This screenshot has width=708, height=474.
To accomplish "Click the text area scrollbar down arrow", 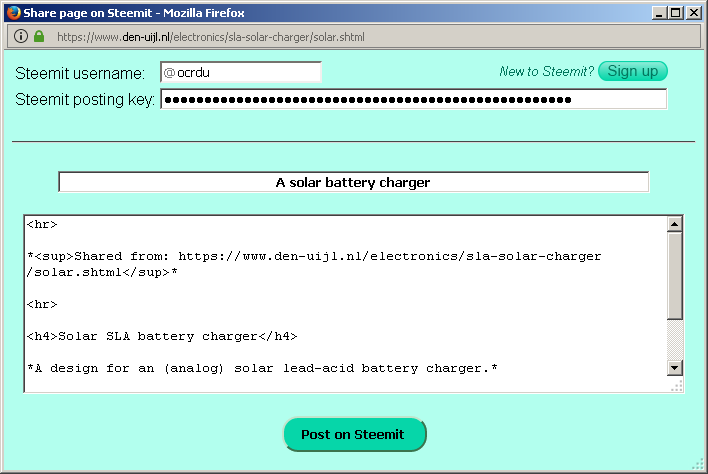I will pyautogui.click(x=675, y=368).
